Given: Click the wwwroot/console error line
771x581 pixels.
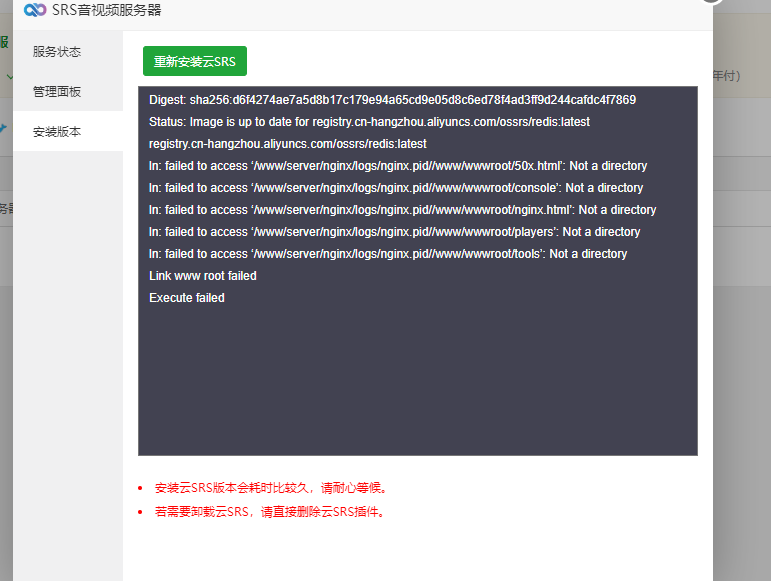Looking at the screenshot, I should pyautogui.click(x=396, y=188).
